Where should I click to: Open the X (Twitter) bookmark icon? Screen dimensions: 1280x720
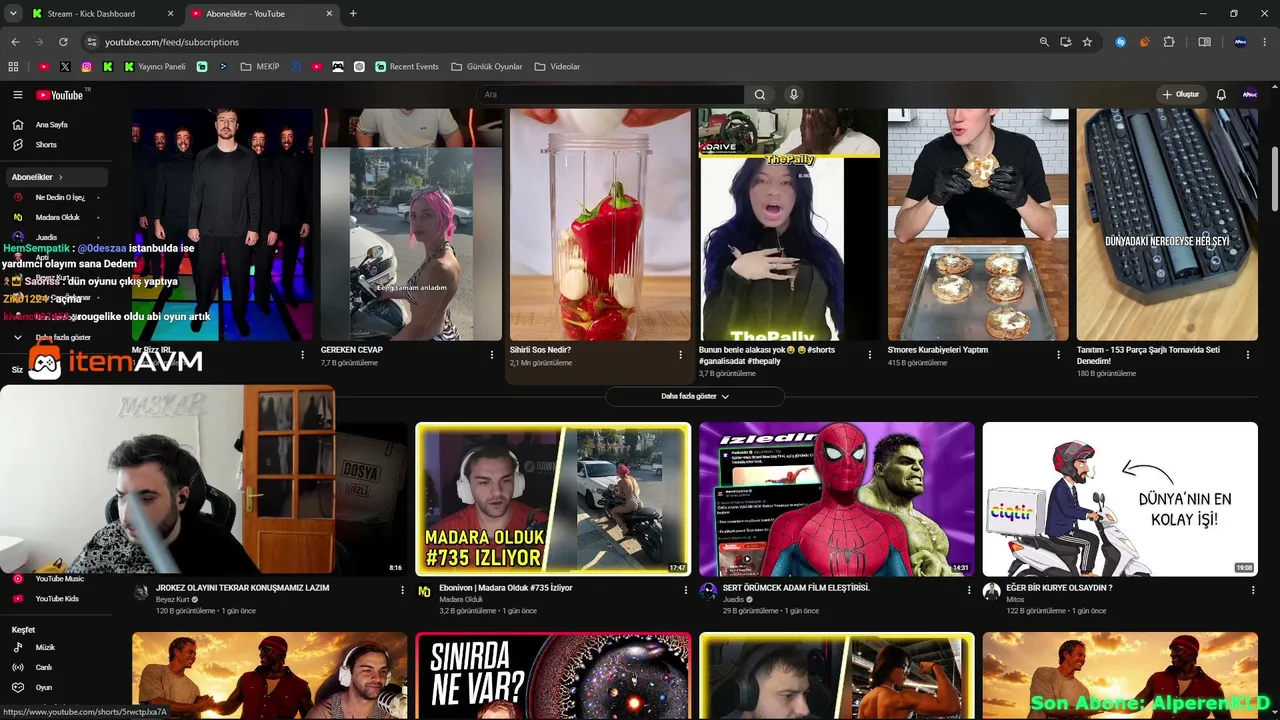(x=65, y=67)
